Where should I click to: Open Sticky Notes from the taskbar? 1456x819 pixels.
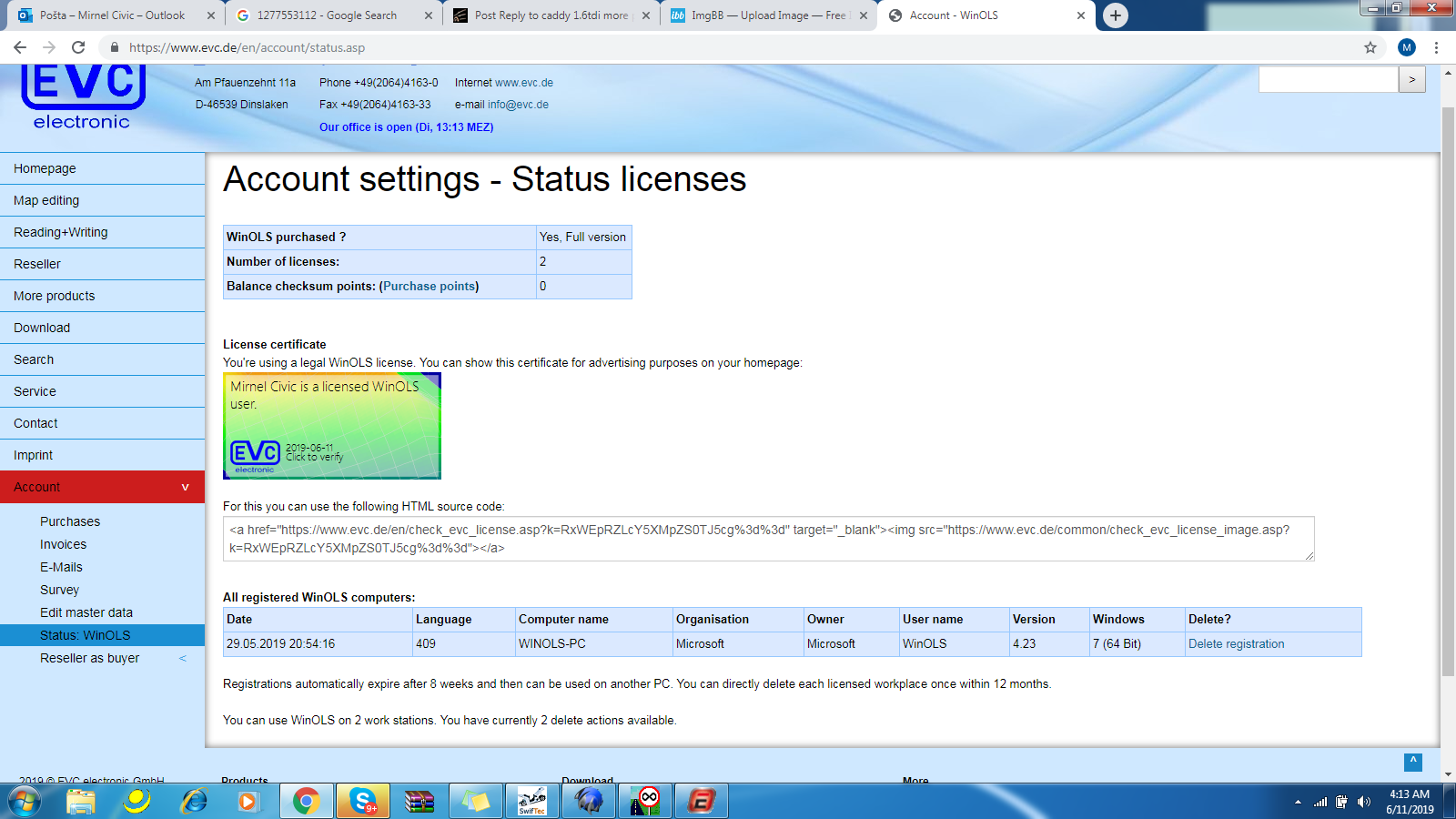click(x=476, y=802)
